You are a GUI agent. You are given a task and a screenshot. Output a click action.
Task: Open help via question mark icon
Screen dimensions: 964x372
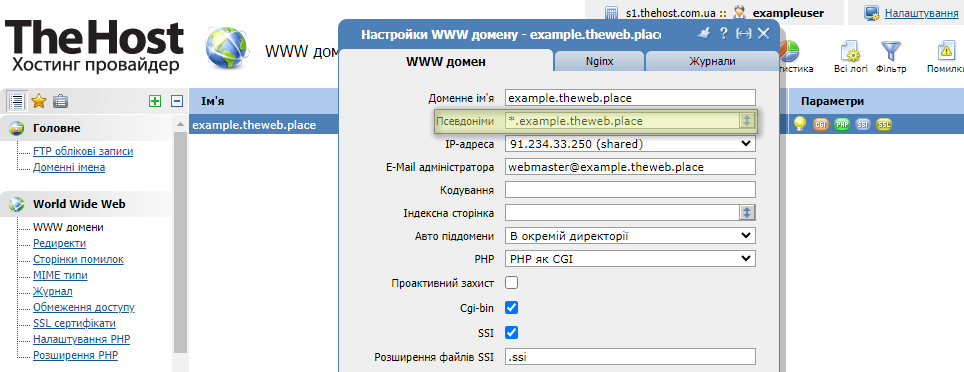[724, 33]
